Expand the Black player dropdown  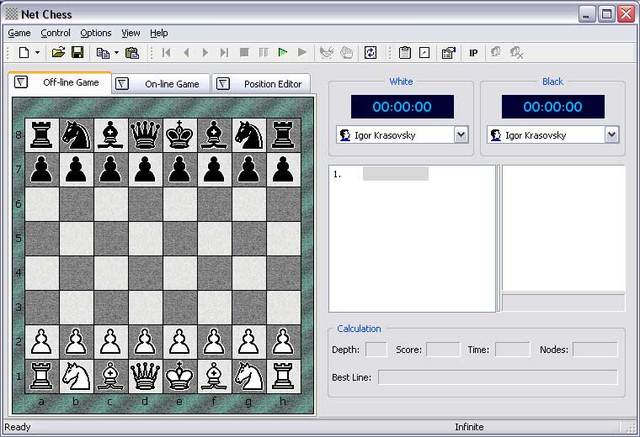611,135
